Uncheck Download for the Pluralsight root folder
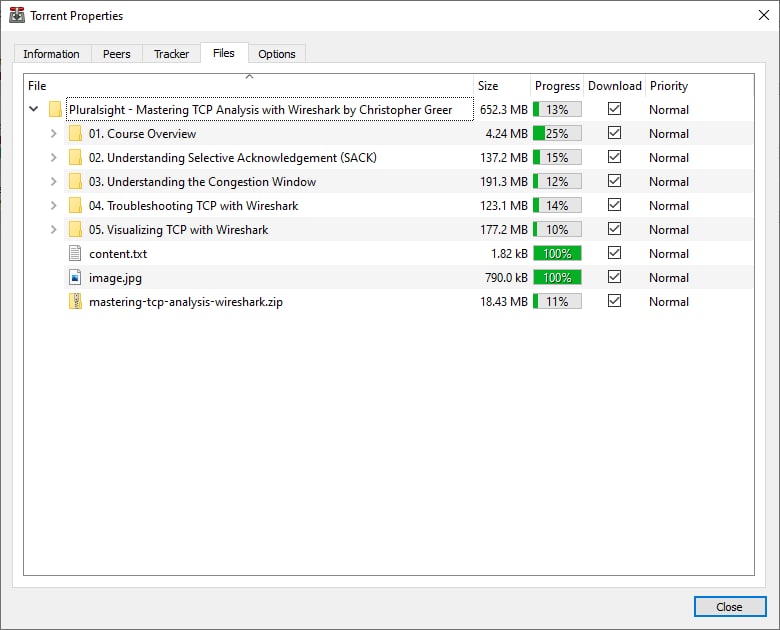The width and height of the screenshot is (780, 630). pos(614,108)
